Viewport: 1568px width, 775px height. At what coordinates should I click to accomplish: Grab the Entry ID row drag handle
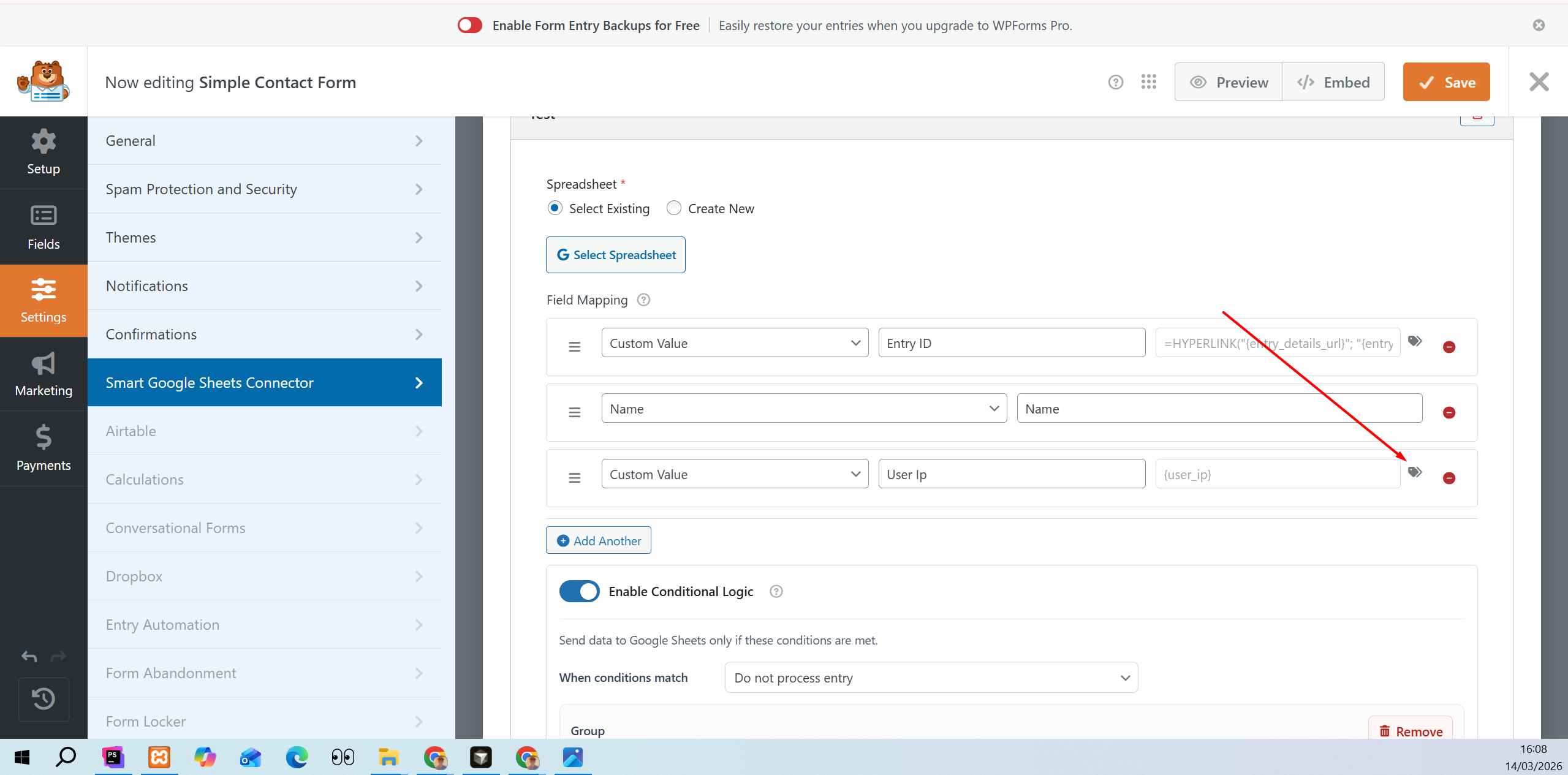tap(574, 347)
